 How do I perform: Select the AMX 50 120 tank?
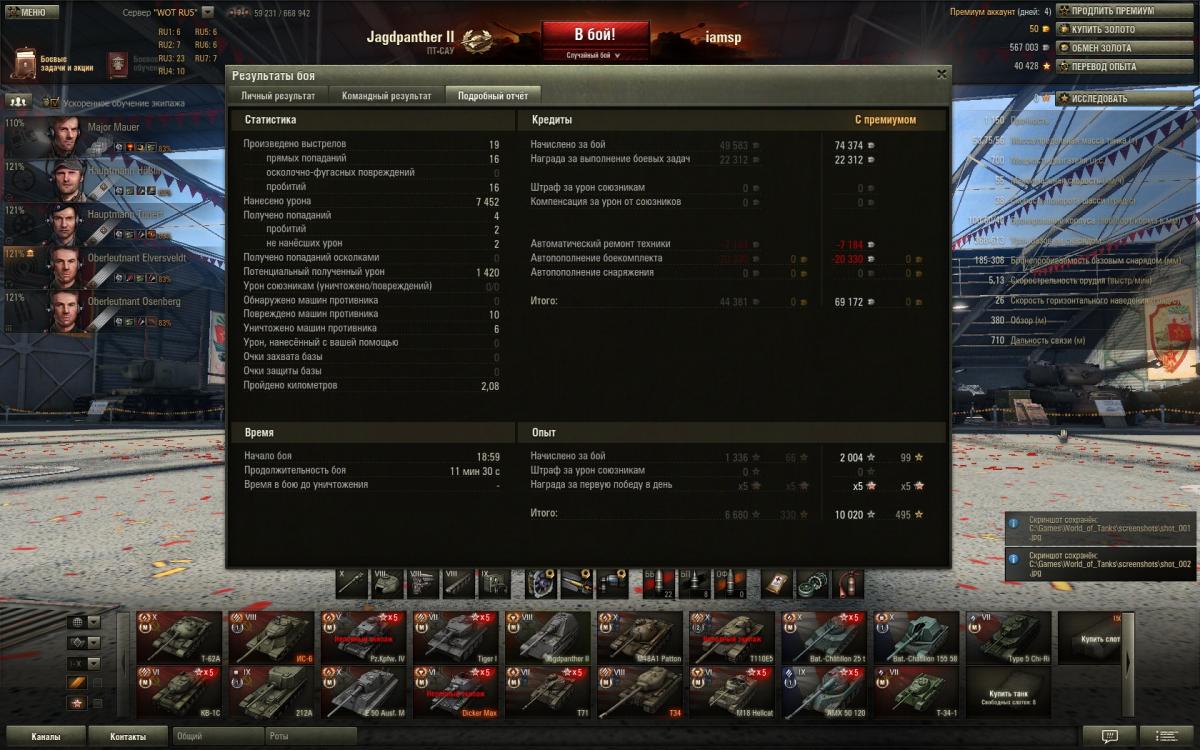point(823,693)
